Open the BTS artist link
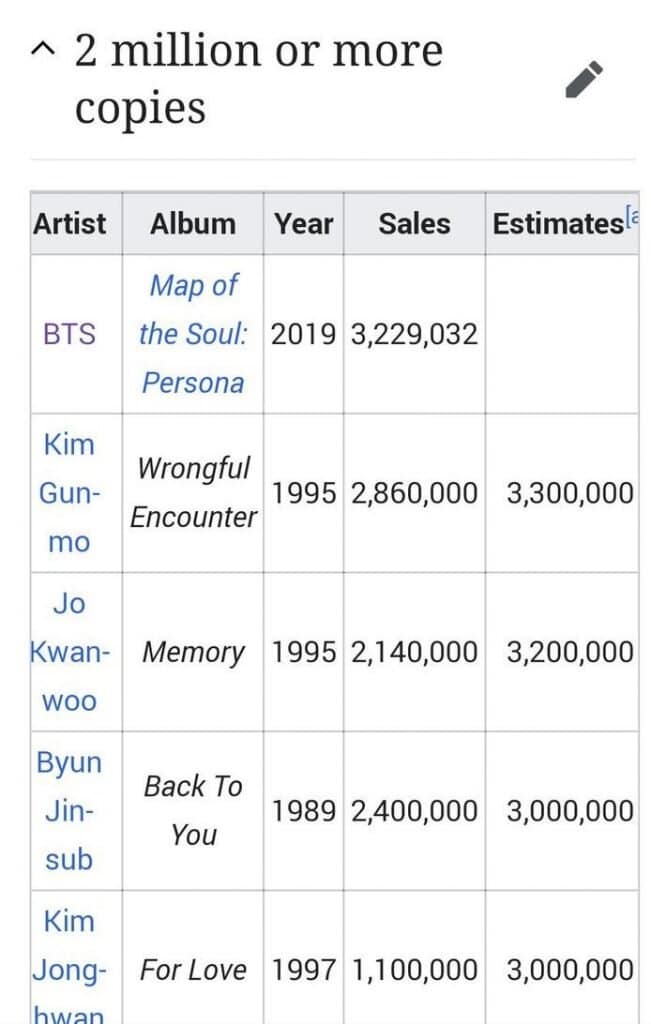This screenshot has width=651, height=1024. coord(70,334)
